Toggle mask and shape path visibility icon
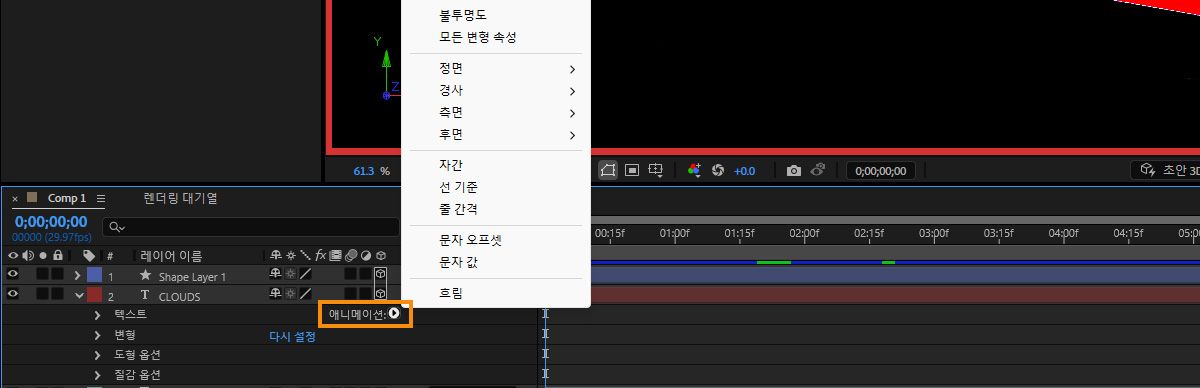Screen dimensions: 1200x388 (x=608, y=170)
